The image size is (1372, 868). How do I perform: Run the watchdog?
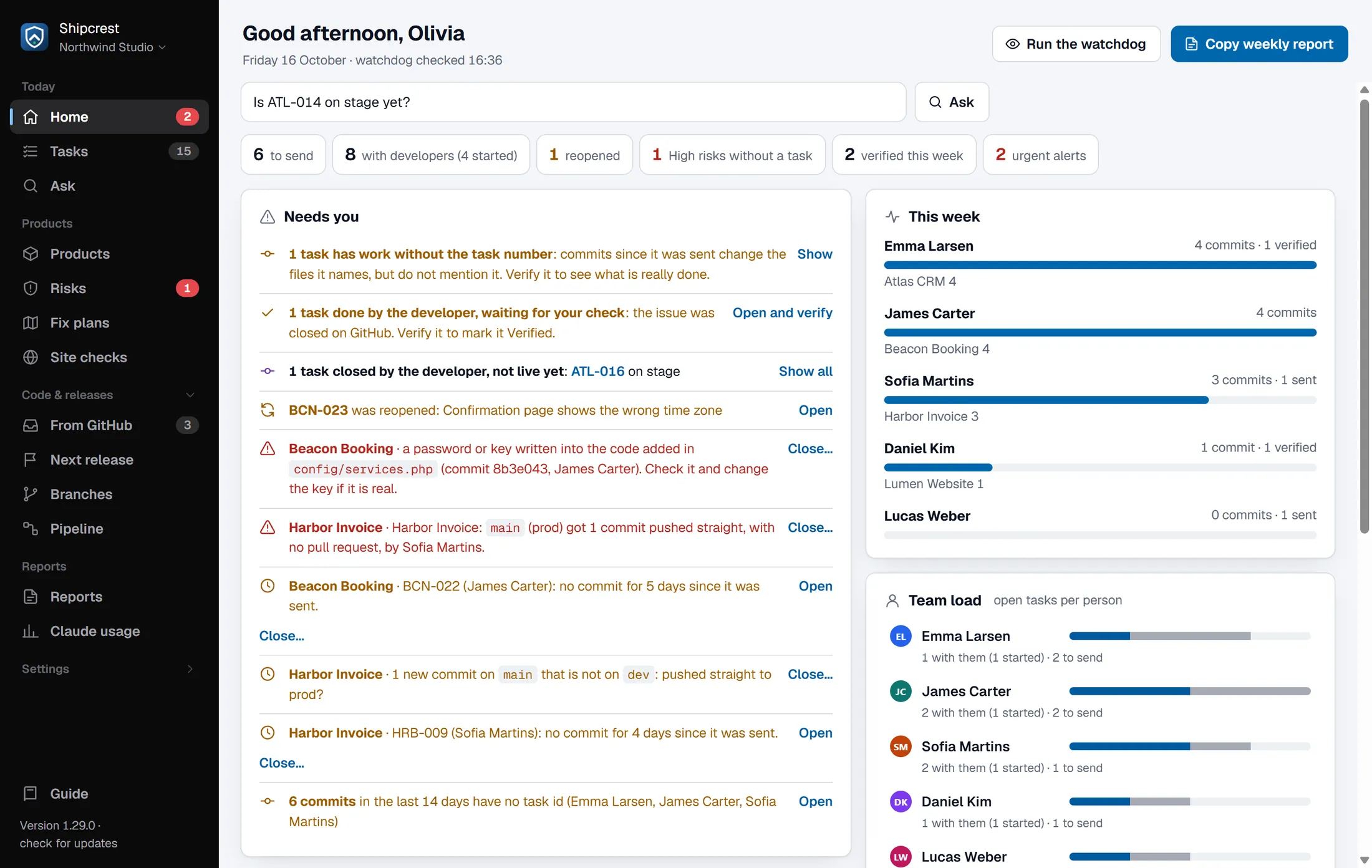pos(1076,44)
